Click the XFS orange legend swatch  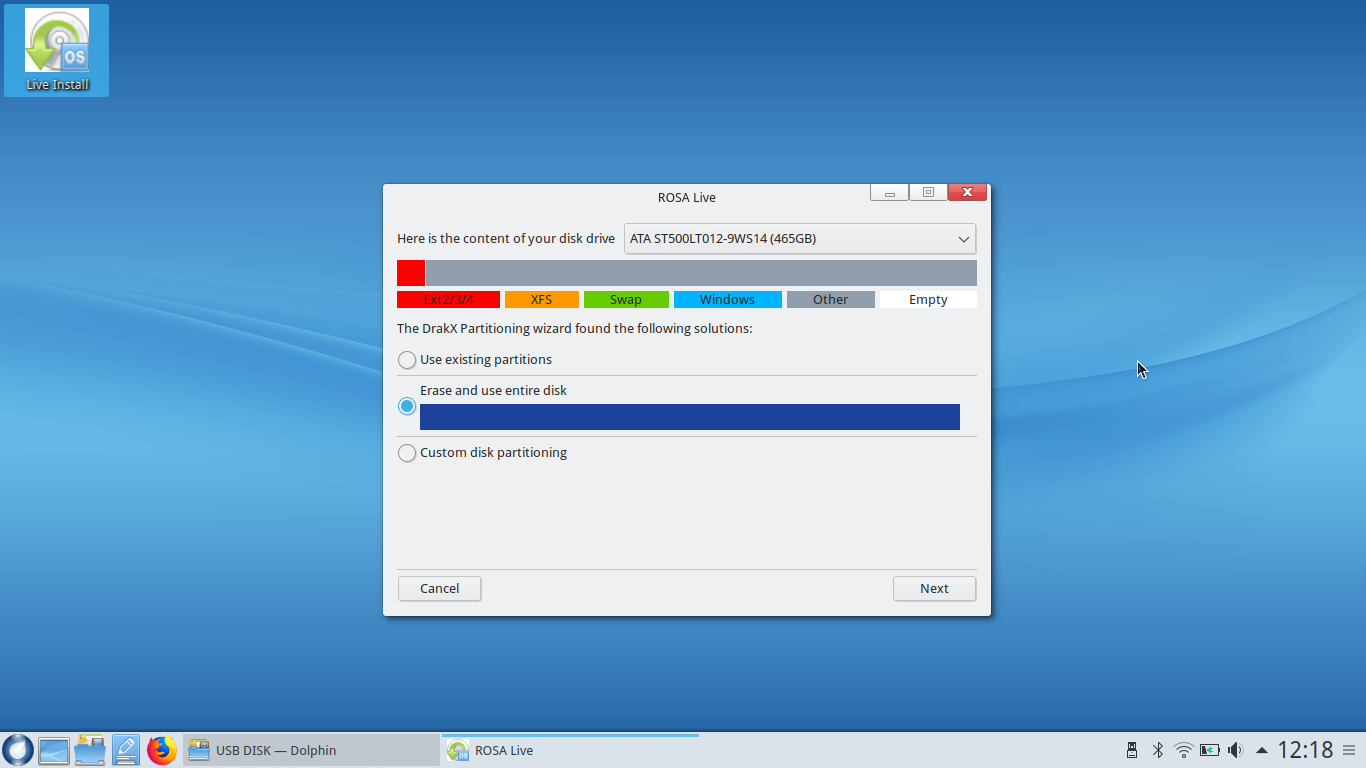(542, 300)
